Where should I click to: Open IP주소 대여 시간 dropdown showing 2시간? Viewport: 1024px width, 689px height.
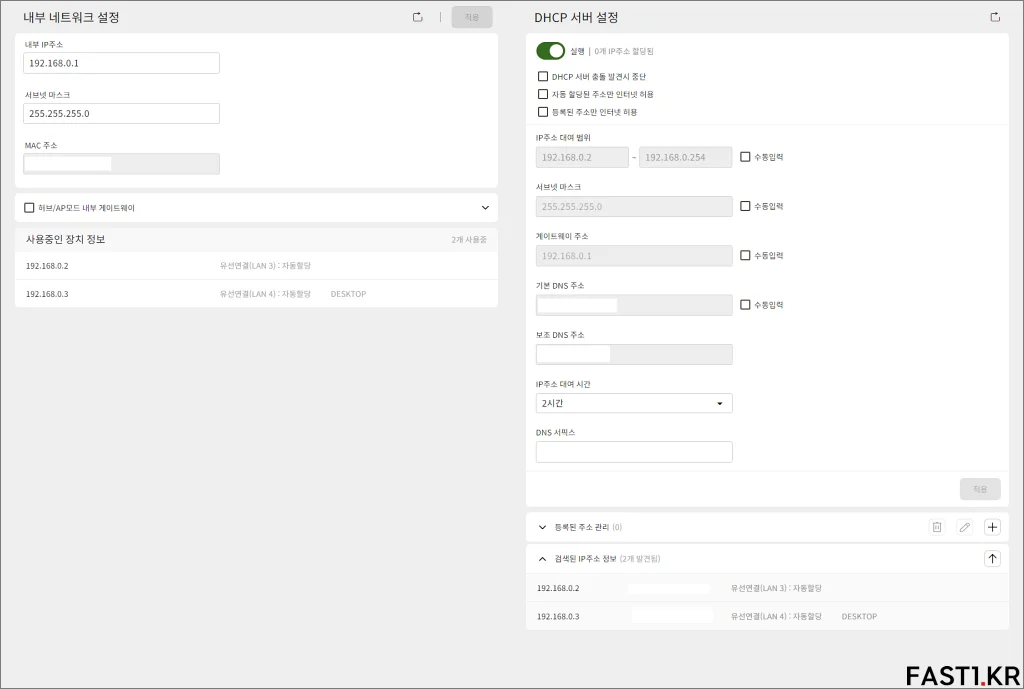coord(634,403)
